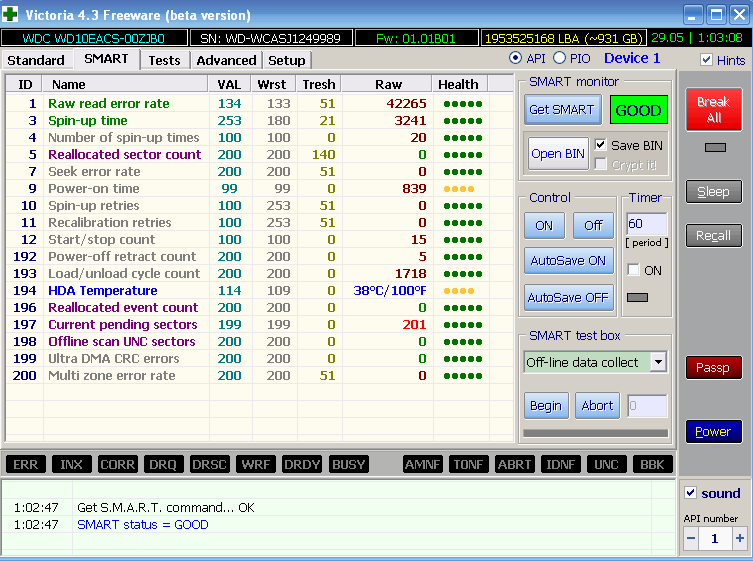
Task: Enable the Timer ON checkbox
Action: (x=633, y=270)
